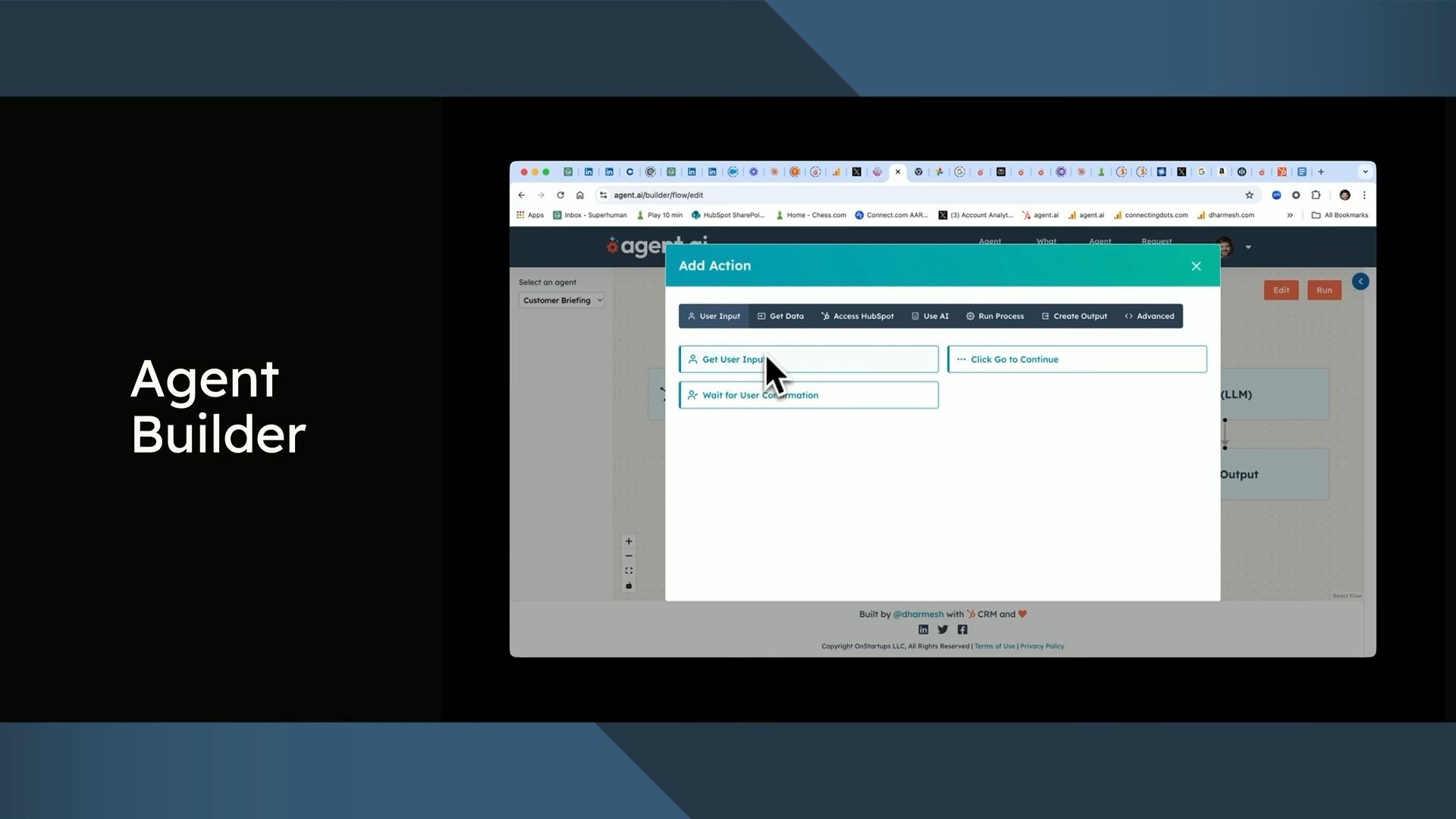This screenshot has height=819, width=1456.
Task: Reload the browser page
Action: tap(560, 195)
